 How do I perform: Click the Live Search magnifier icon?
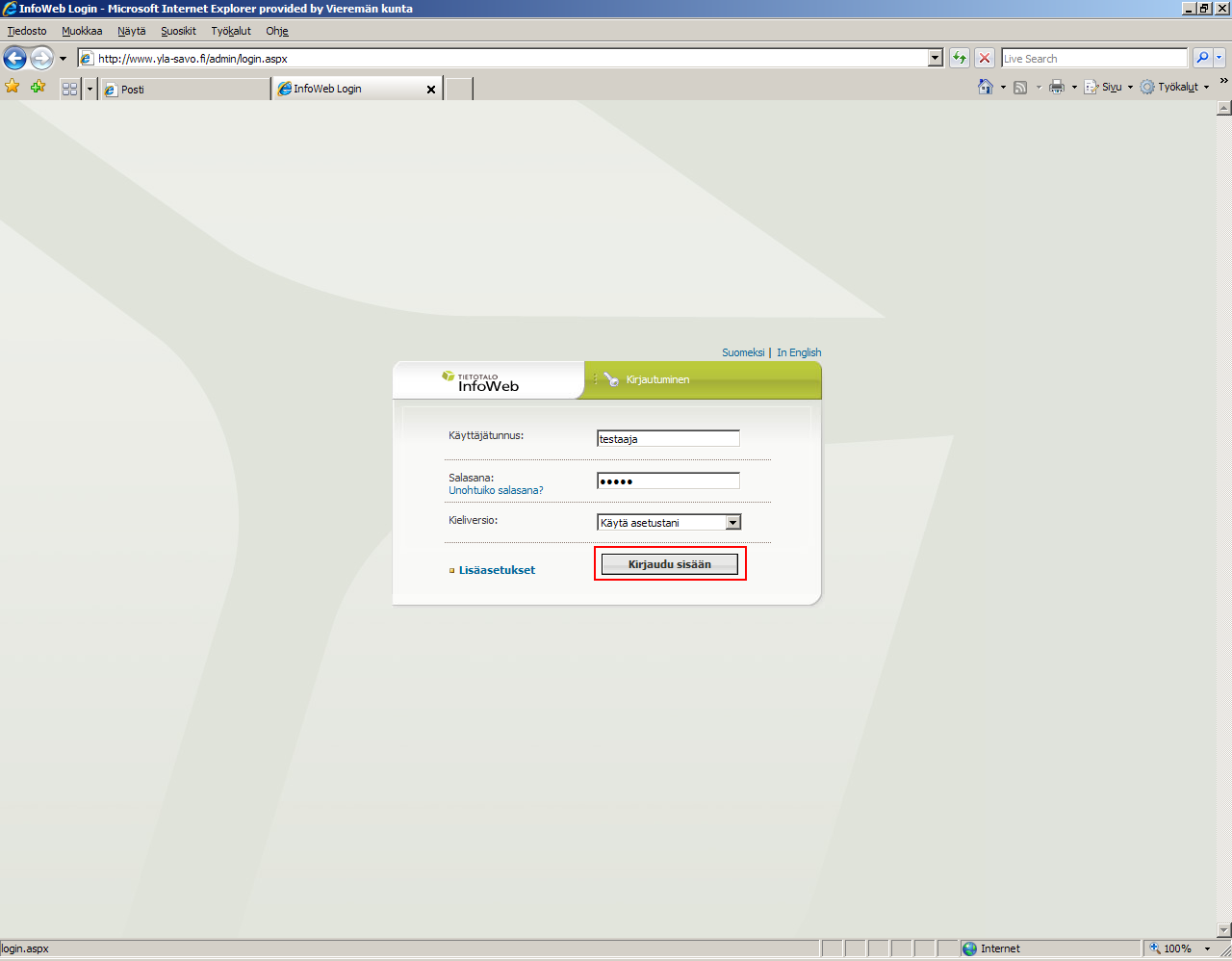[1202, 58]
